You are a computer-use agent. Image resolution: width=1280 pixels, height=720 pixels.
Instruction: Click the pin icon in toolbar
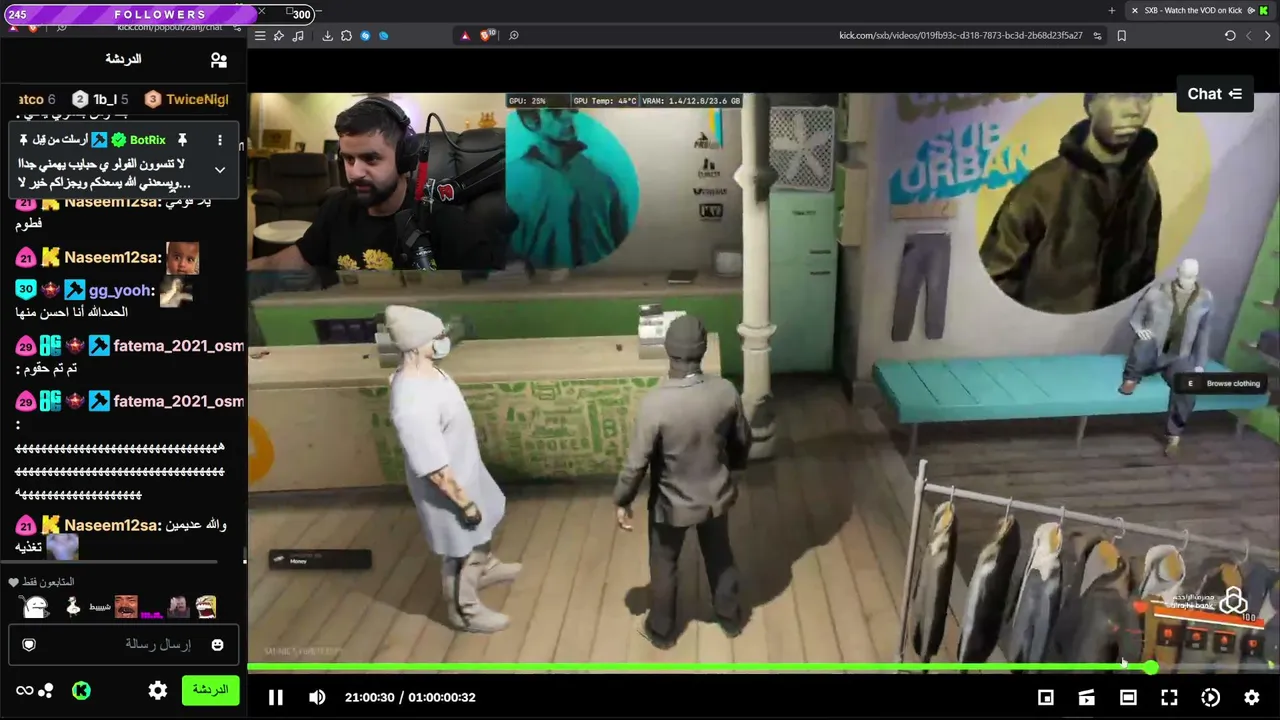[279, 36]
